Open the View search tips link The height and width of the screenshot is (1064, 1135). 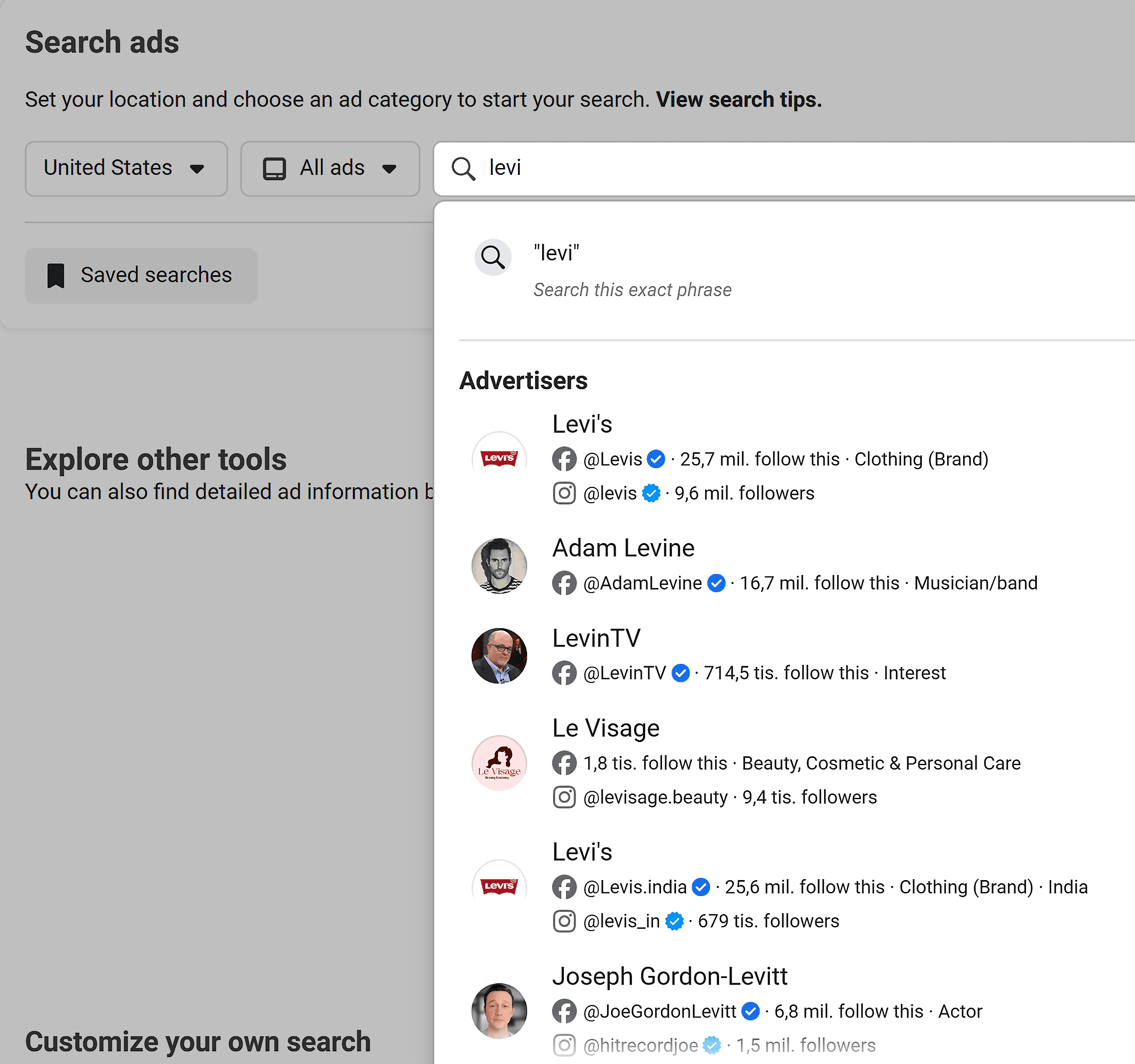(739, 100)
